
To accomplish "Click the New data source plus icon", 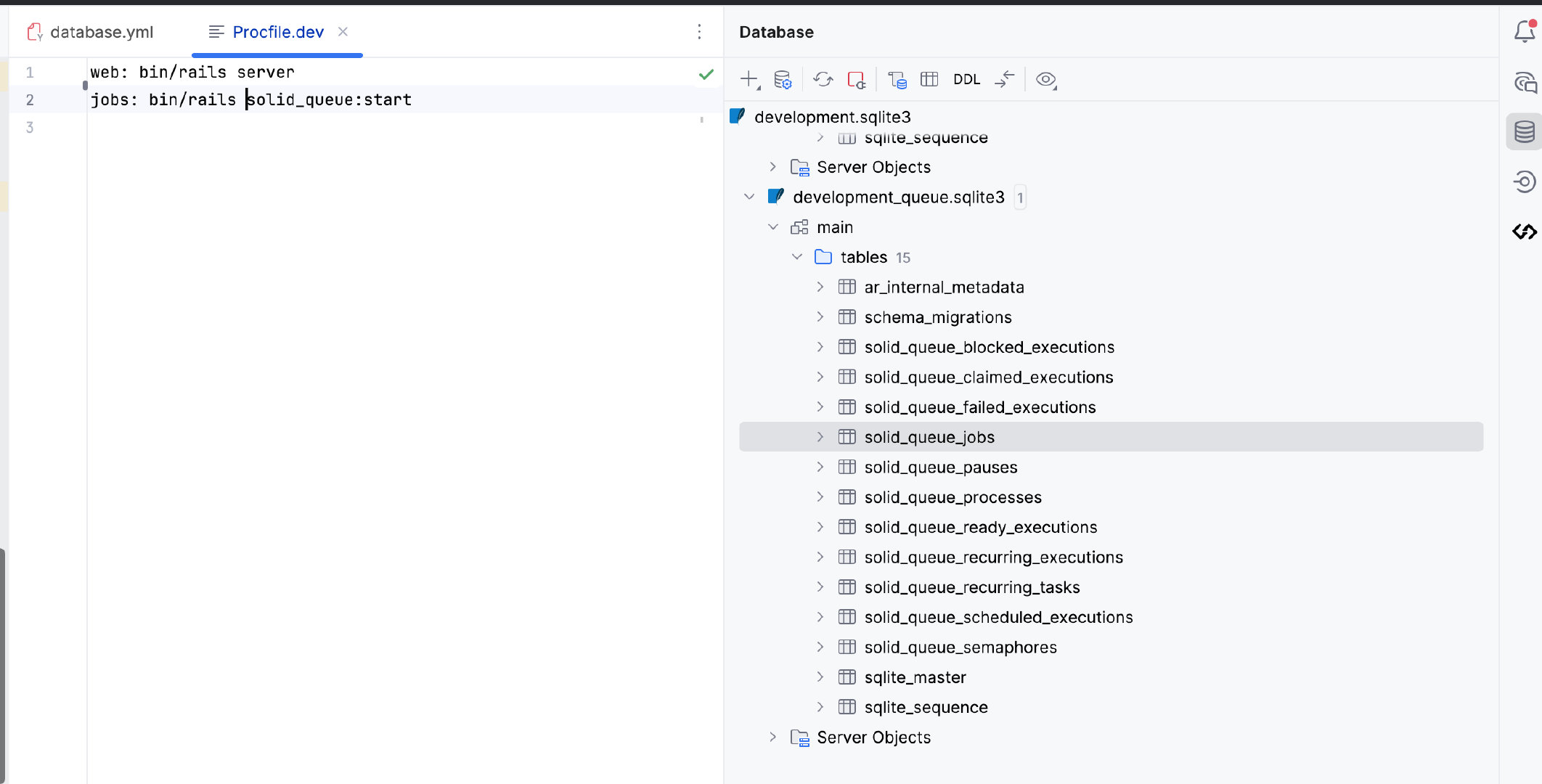I will point(748,79).
